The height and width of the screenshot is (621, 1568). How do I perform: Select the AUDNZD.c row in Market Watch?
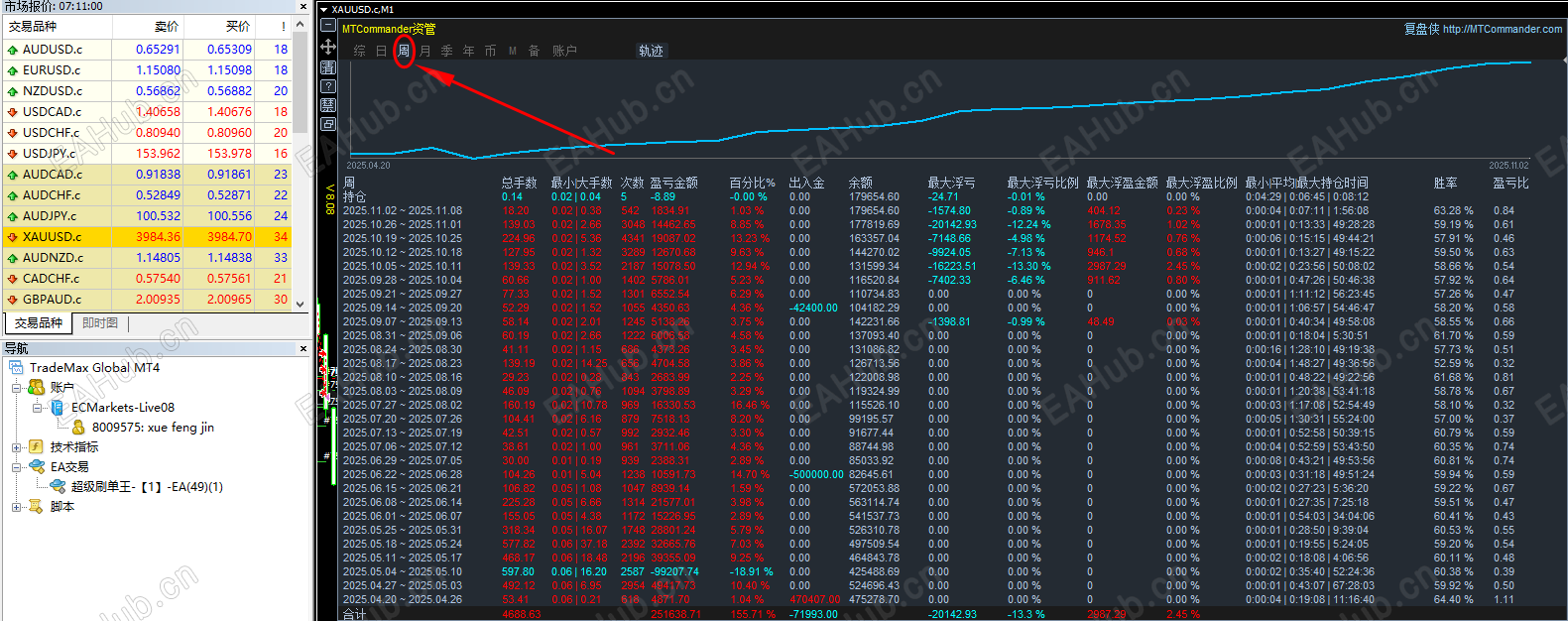(x=148, y=258)
